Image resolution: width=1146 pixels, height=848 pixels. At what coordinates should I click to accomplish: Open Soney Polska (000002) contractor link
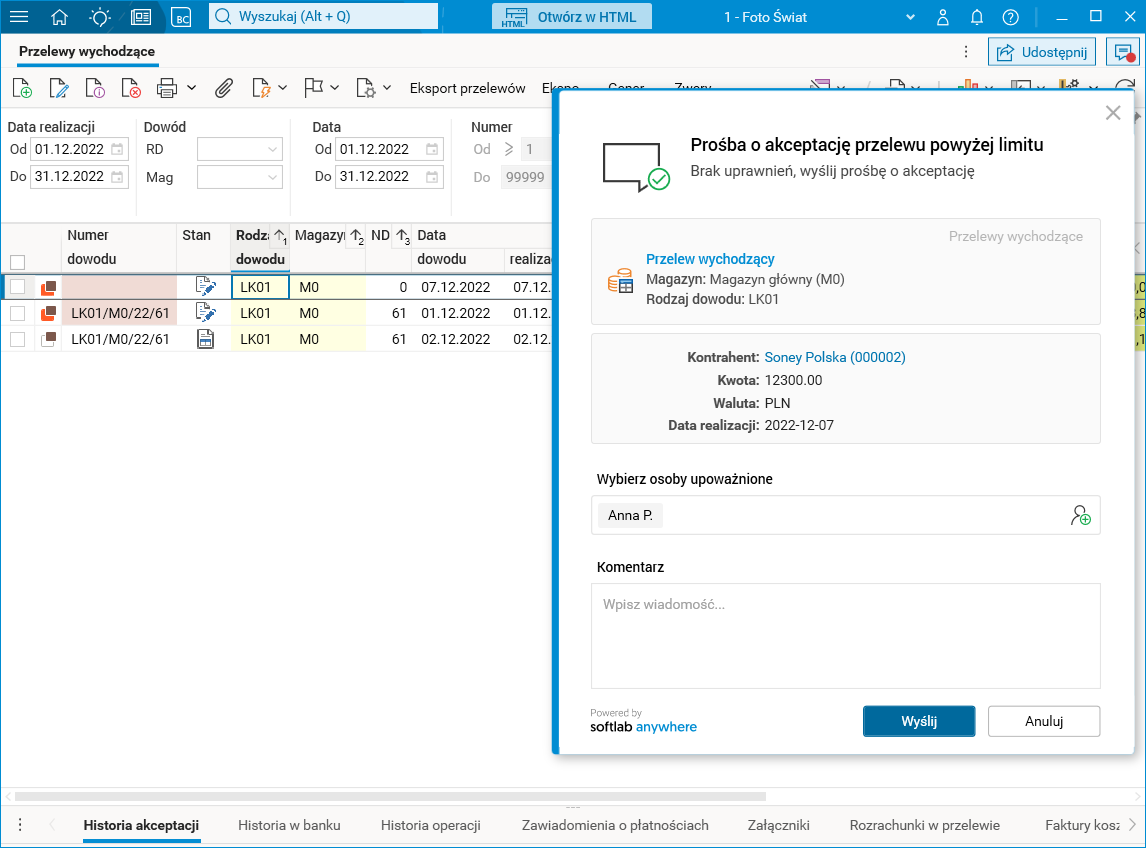pyautogui.click(x=835, y=357)
